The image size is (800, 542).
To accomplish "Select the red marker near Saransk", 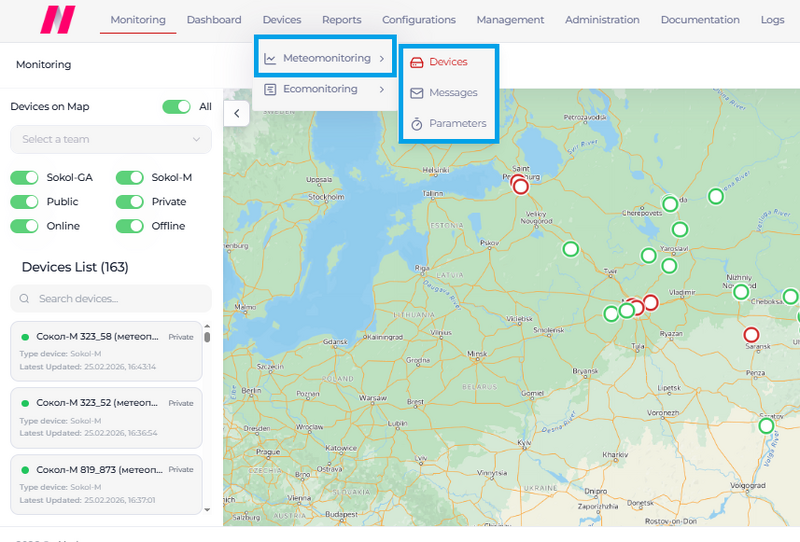I will (751, 335).
